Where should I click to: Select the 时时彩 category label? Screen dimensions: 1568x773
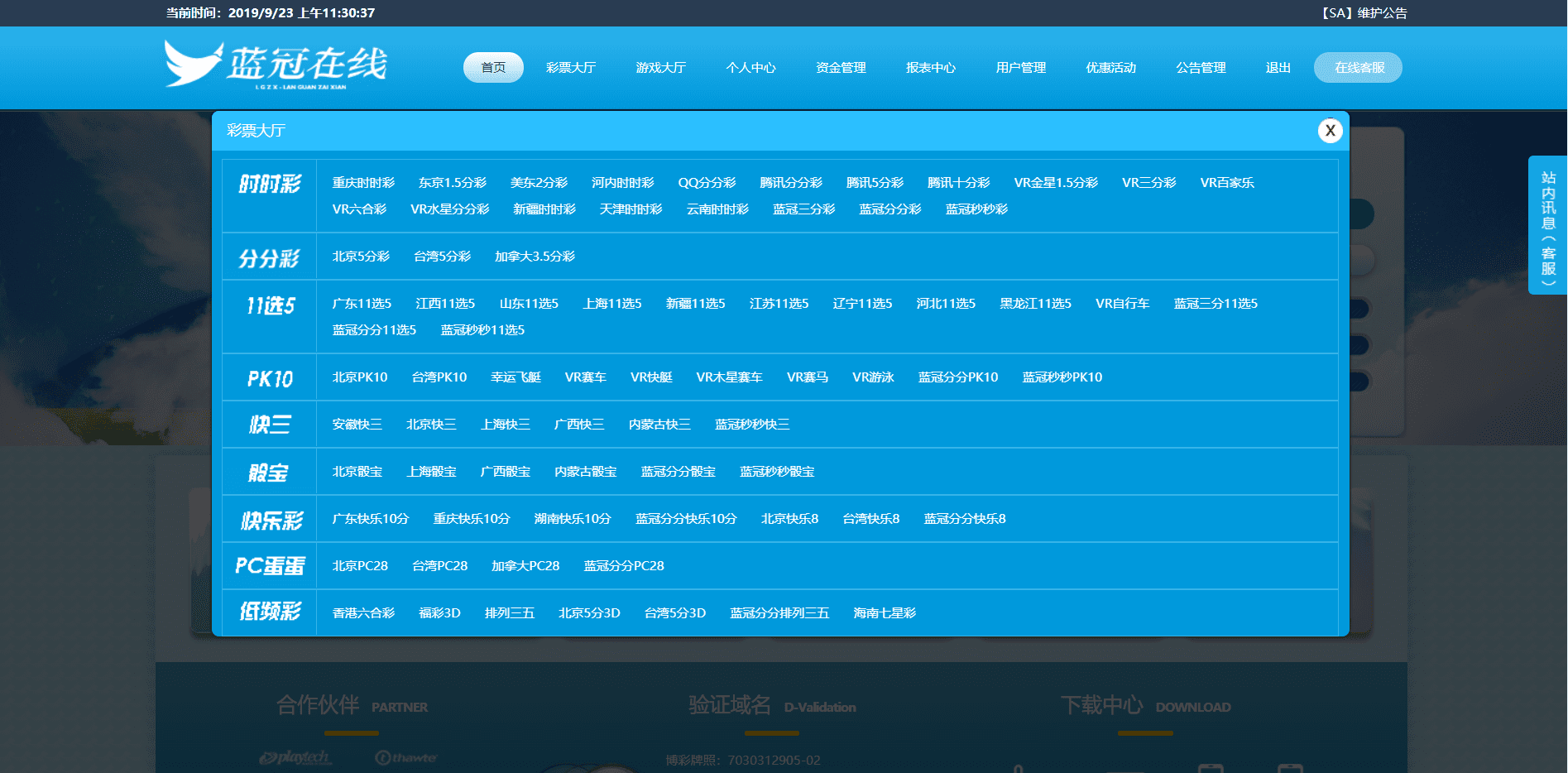tap(269, 184)
